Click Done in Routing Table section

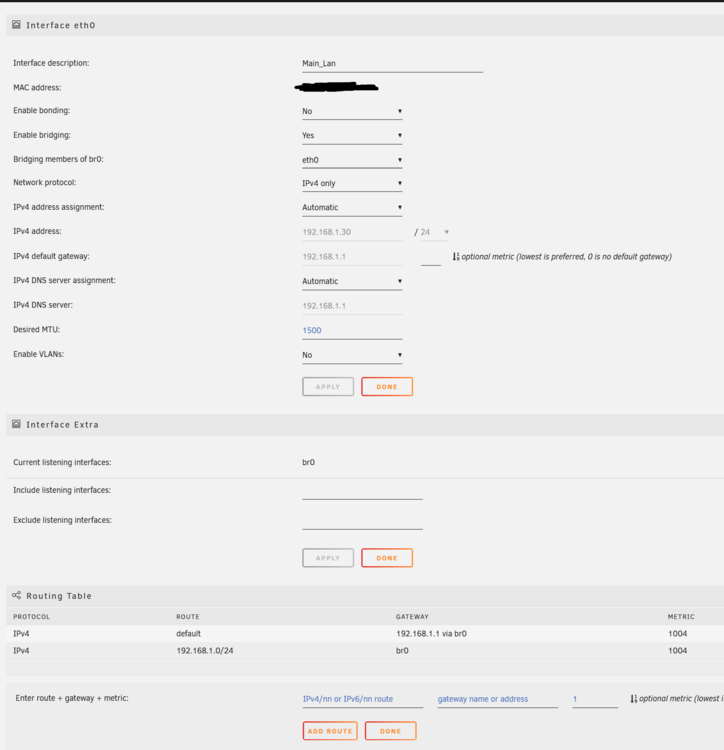click(x=391, y=731)
